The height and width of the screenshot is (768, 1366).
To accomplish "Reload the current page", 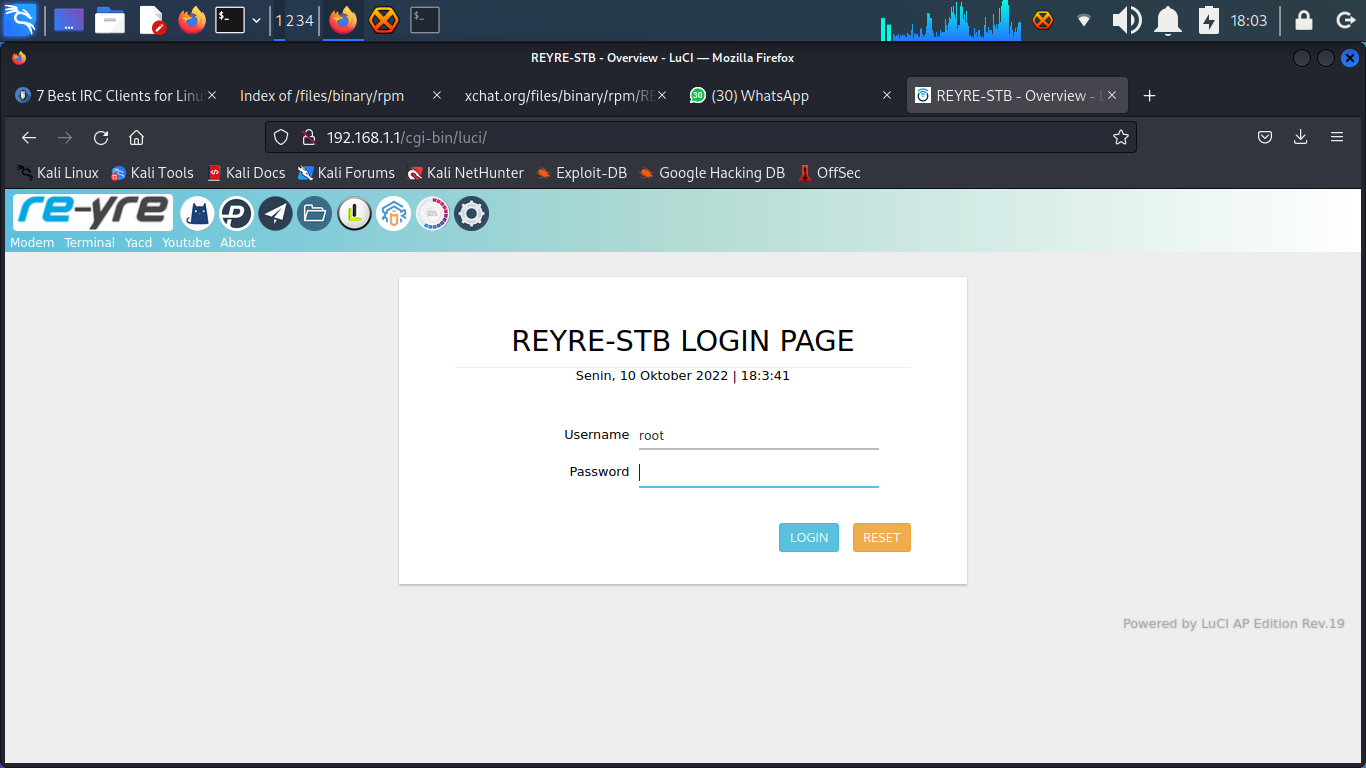I will 101,137.
